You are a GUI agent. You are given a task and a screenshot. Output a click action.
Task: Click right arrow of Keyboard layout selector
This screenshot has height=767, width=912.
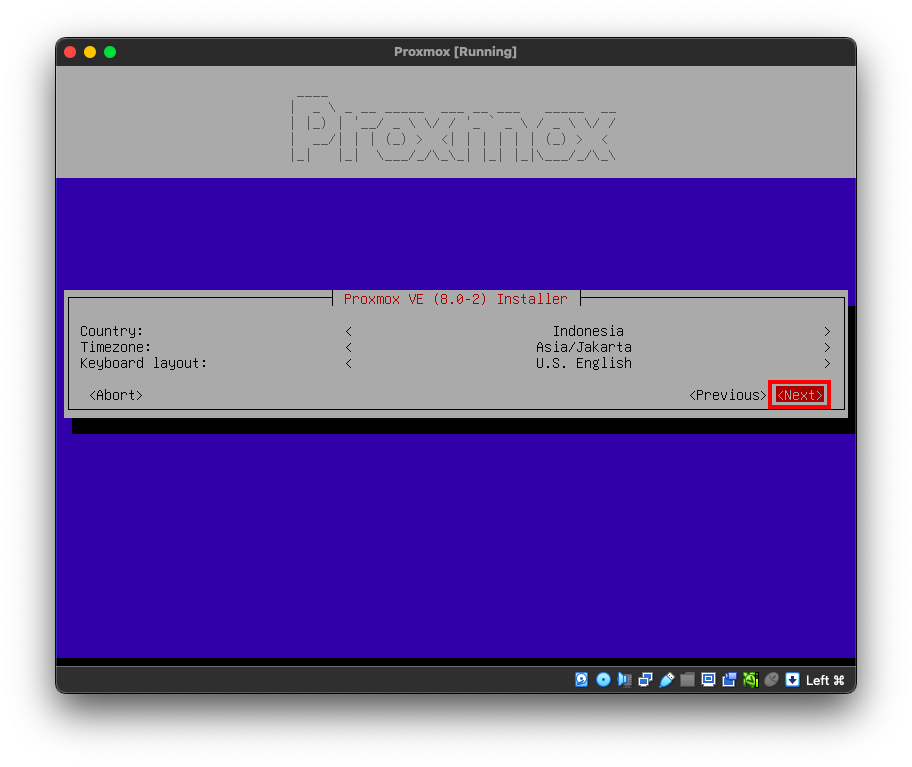[x=827, y=363]
